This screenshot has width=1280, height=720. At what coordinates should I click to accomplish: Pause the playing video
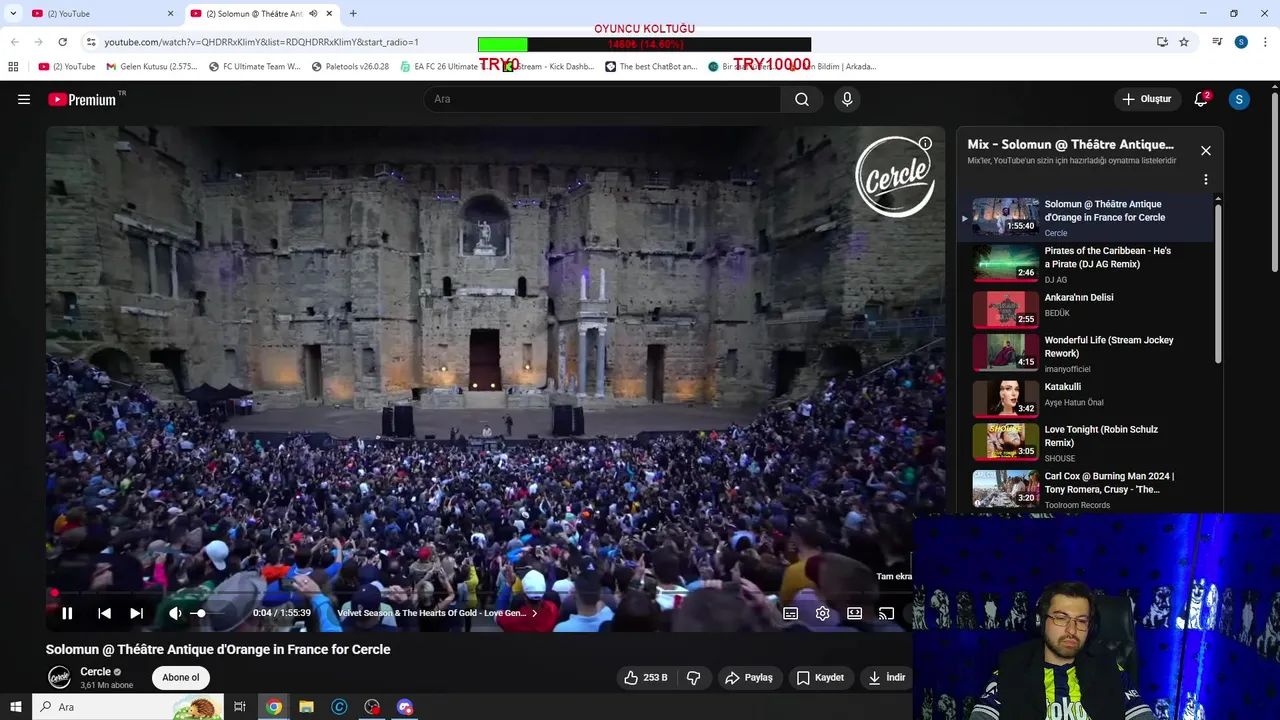(67, 613)
